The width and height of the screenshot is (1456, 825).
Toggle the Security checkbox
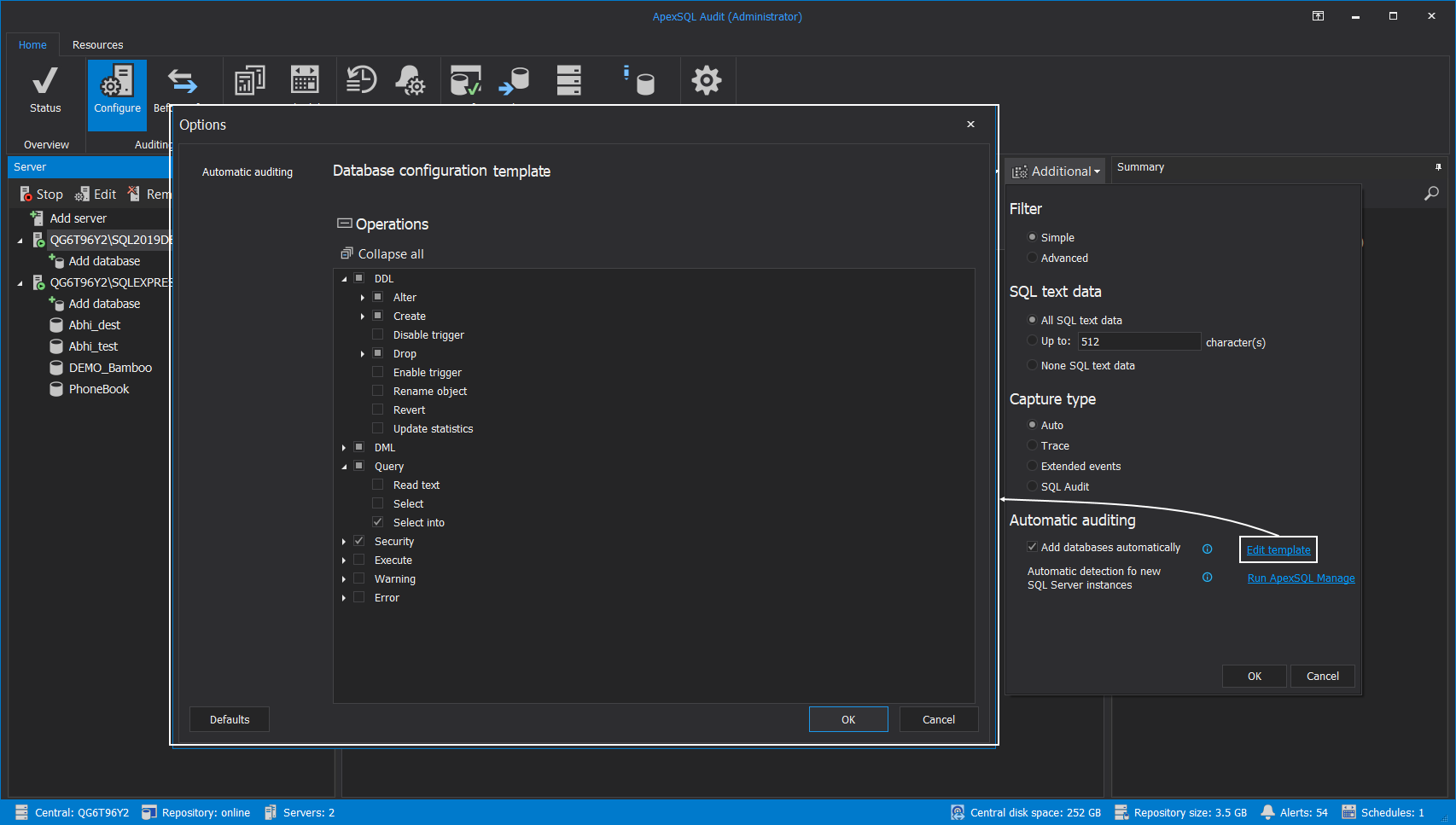coord(358,541)
